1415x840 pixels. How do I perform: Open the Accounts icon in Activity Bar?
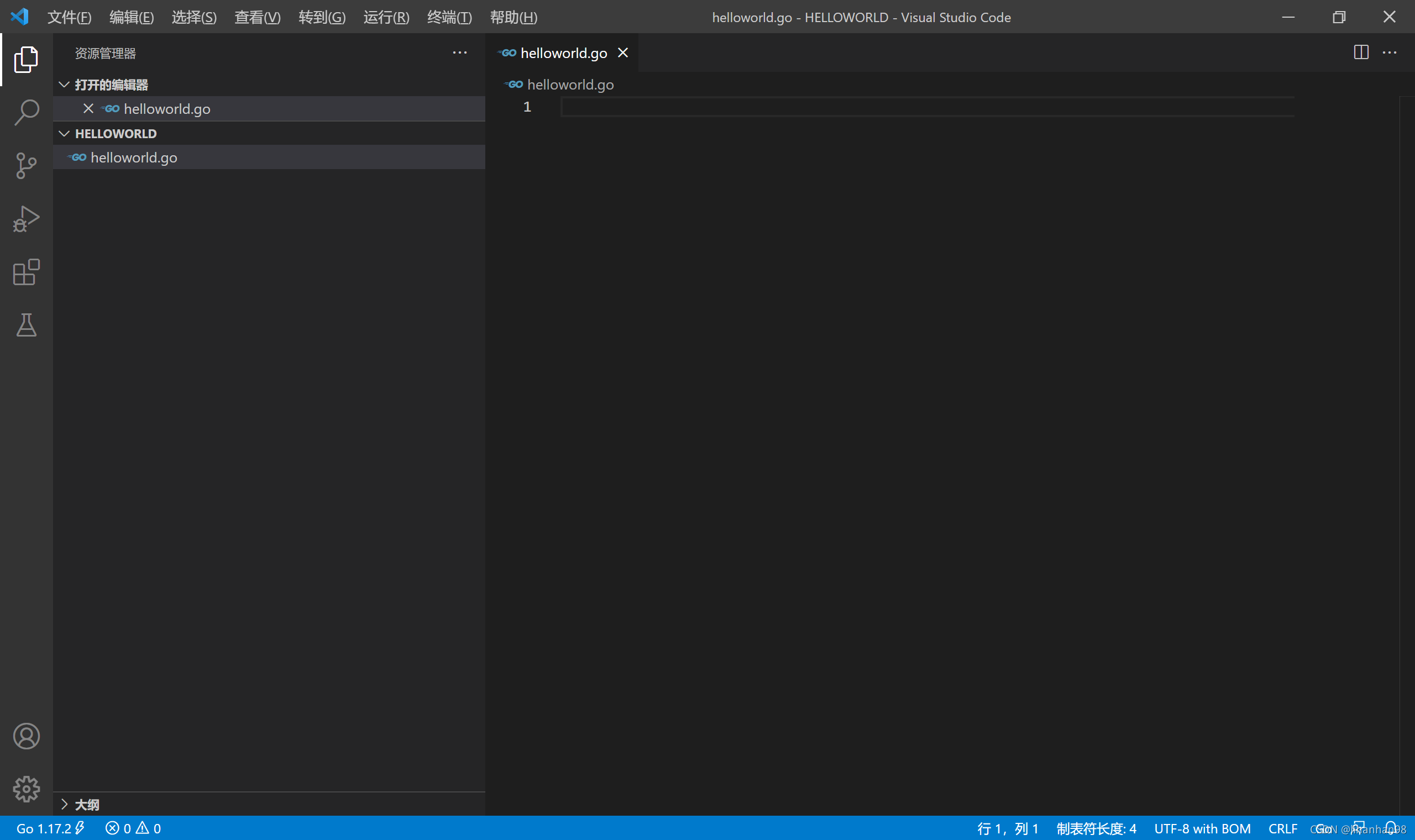point(25,736)
